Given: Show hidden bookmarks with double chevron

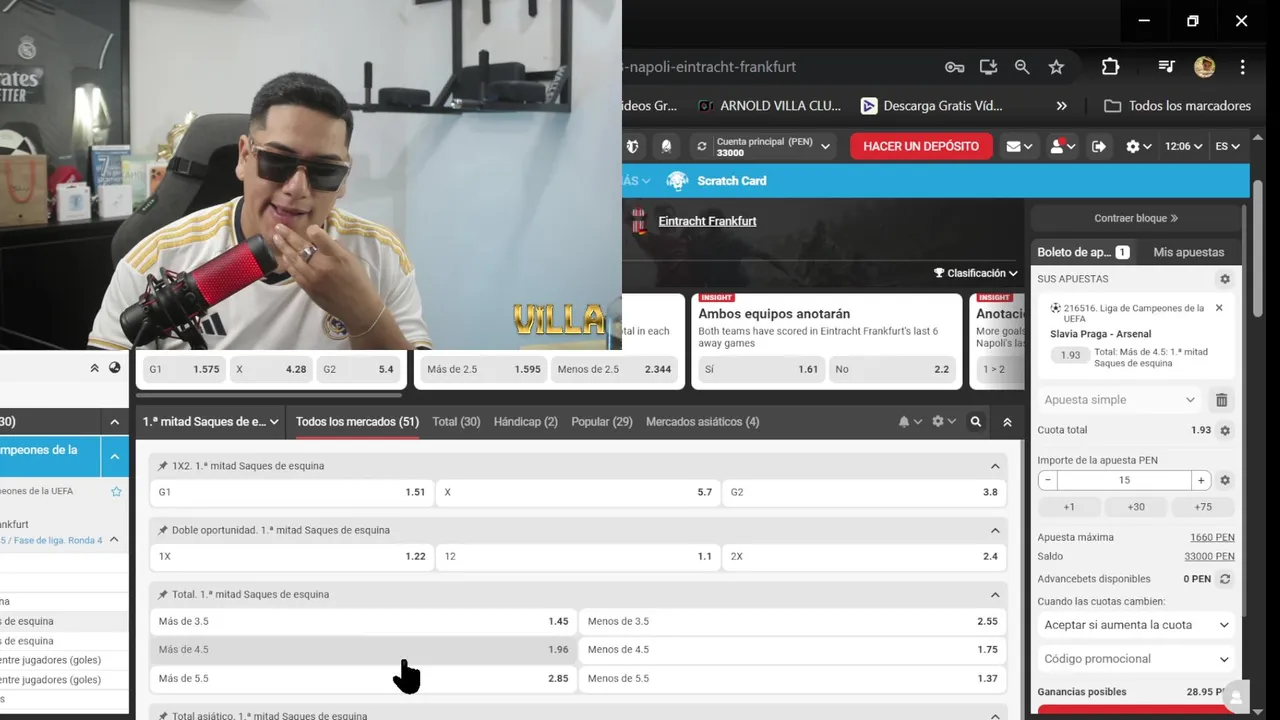Looking at the screenshot, I should point(1061,106).
